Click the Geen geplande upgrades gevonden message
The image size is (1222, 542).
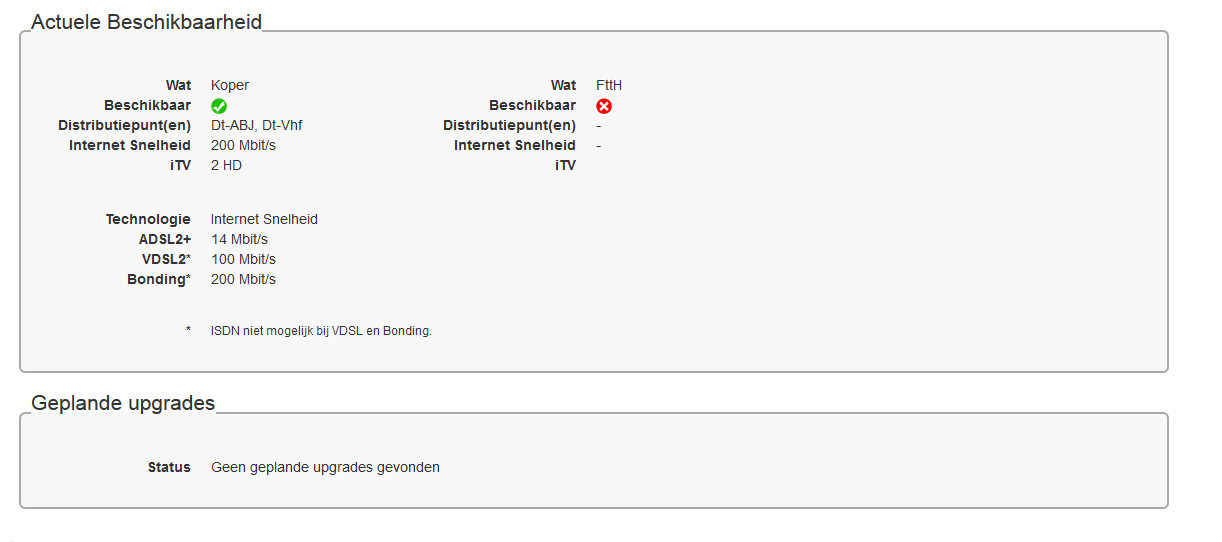click(x=325, y=467)
